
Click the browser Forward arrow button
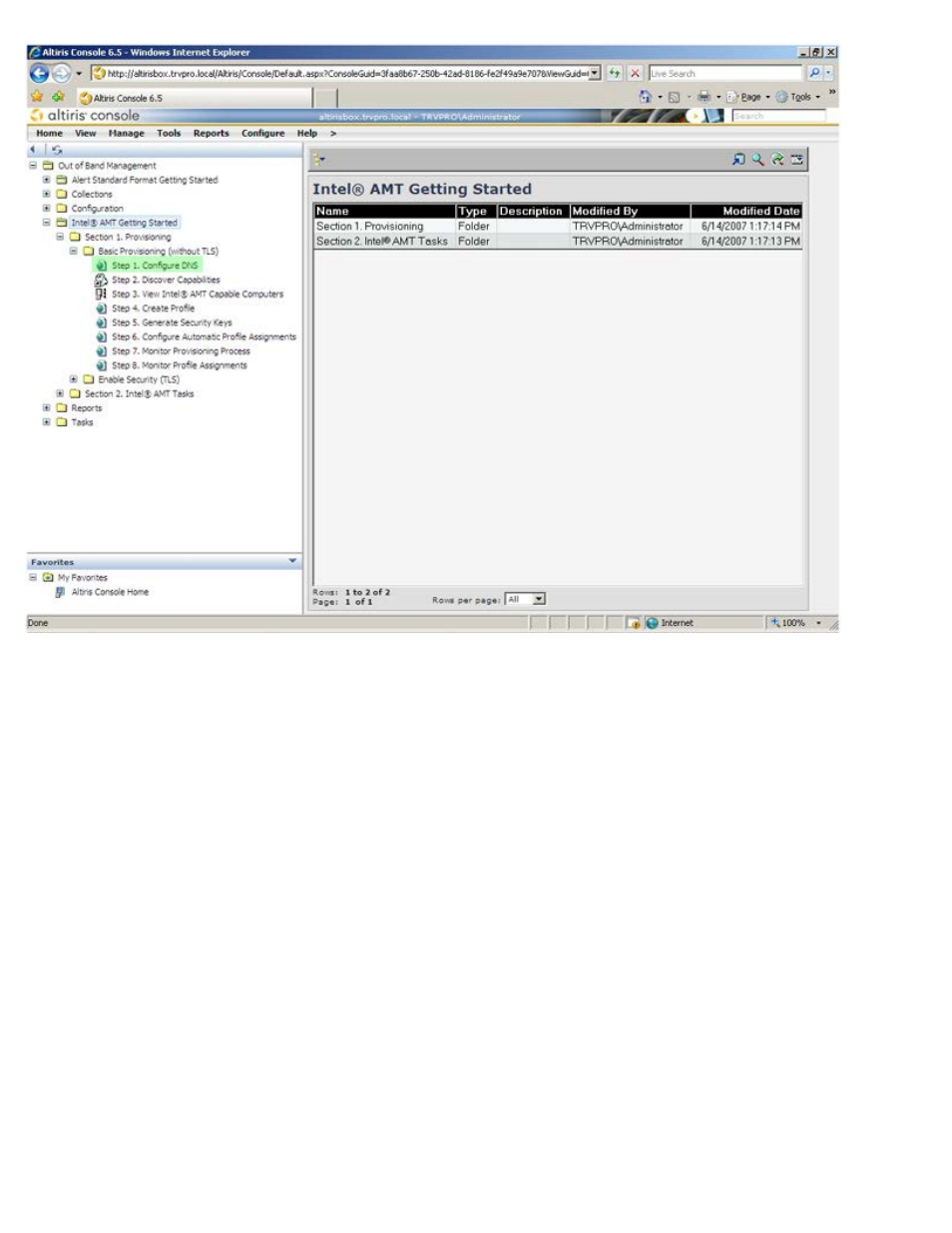62,73
